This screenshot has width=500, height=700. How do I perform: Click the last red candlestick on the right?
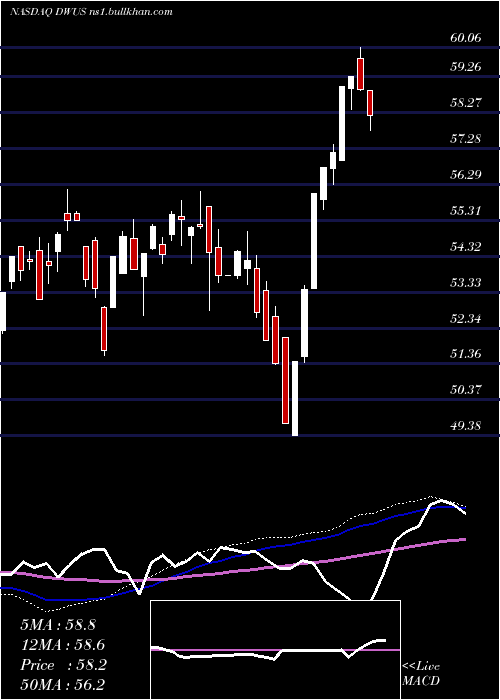370,104
